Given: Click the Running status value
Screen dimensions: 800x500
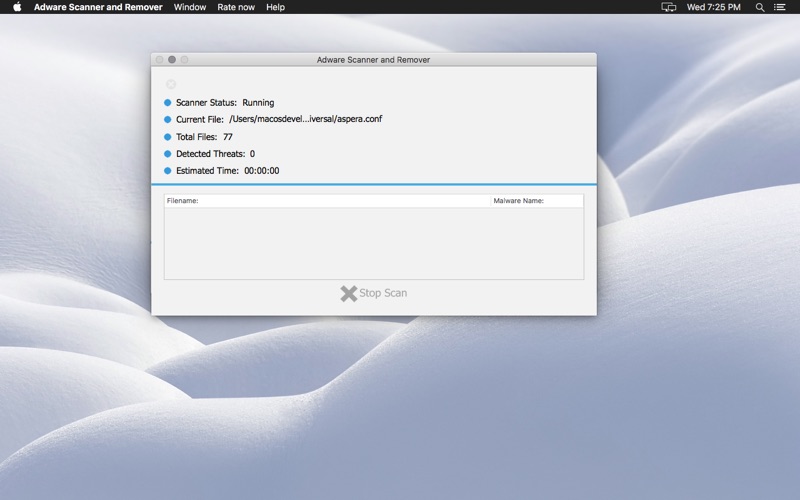Looking at the screenshot, I should pyautogui.click(x=258, y=103).
